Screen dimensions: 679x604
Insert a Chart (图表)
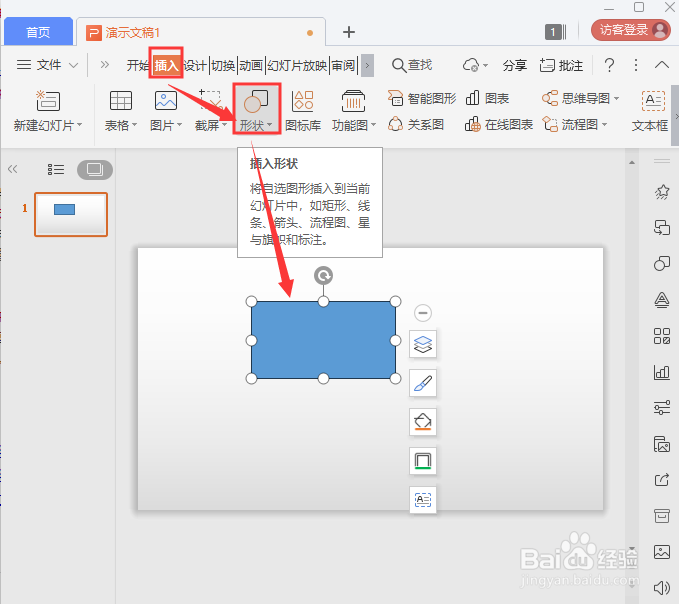tap(487, 98)
